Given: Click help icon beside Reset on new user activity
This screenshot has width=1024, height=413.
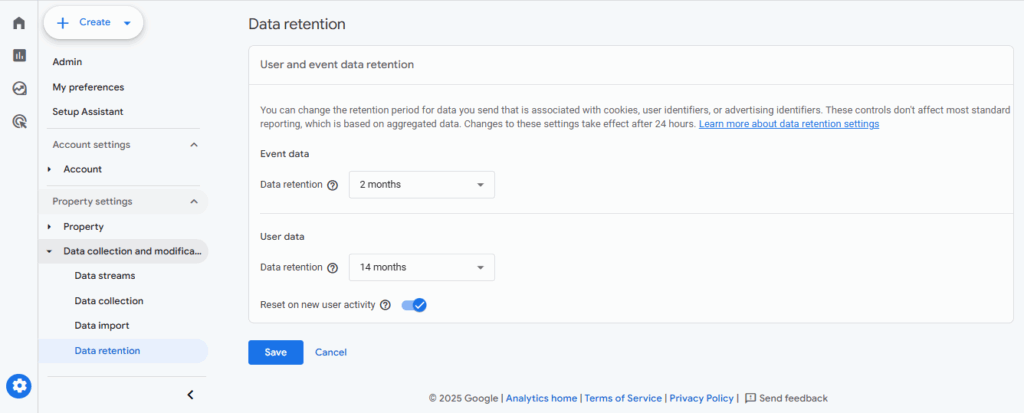Looking at the screenshot, I should [x=385, y=305].
